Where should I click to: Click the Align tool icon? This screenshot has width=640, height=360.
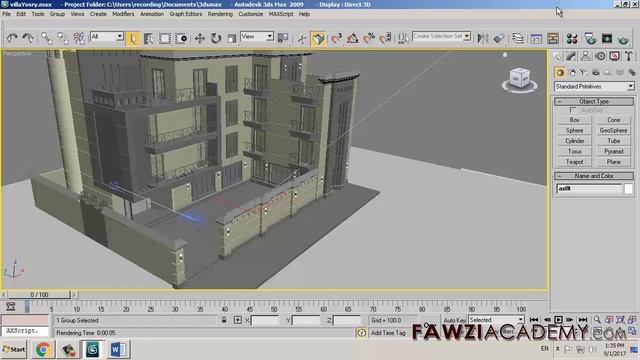point(499,38)
